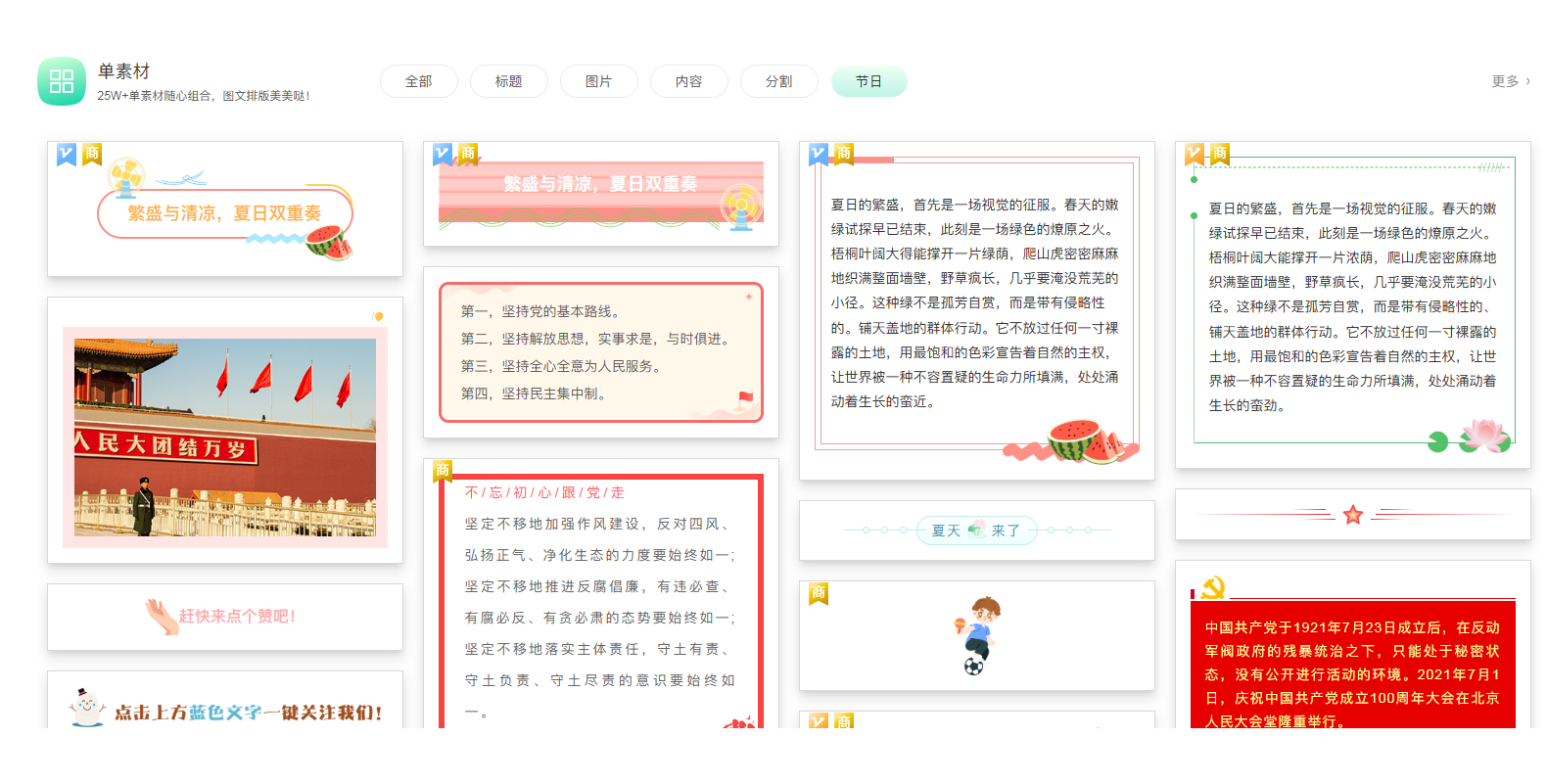1547x784 pixels.
Task: Choose the green-framed summer text template with lotus
Action: coord(1353,304)
